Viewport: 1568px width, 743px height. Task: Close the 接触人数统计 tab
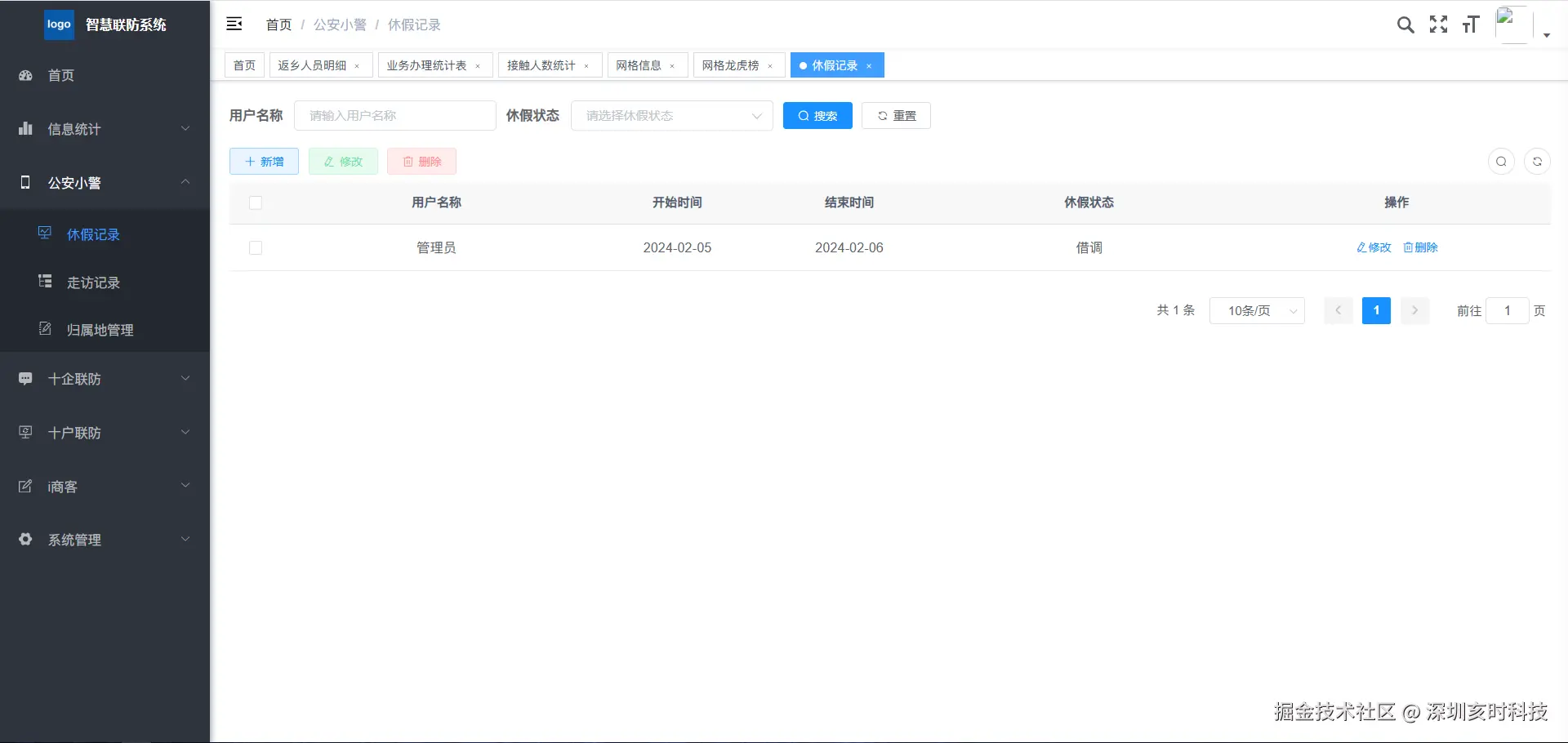[586, 66]
